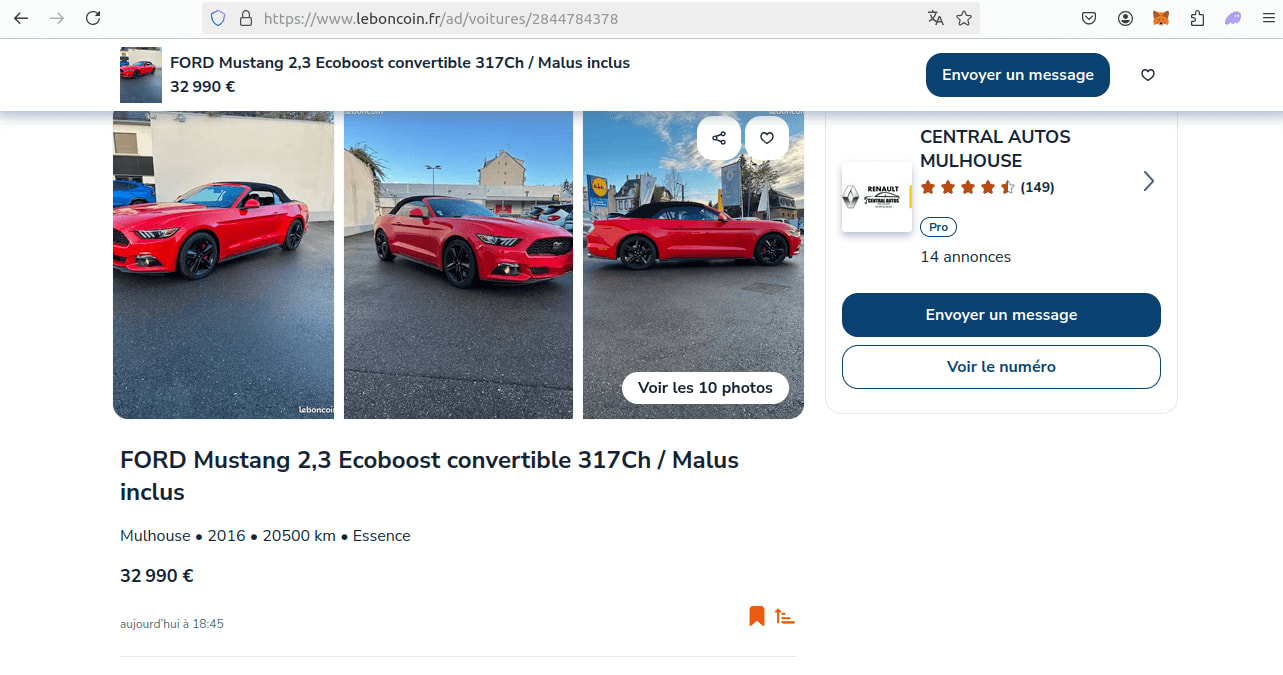This screenshot has width=1283, height=675.
Task: Open Firefox account icon
Action: [x=1125, y=18]
